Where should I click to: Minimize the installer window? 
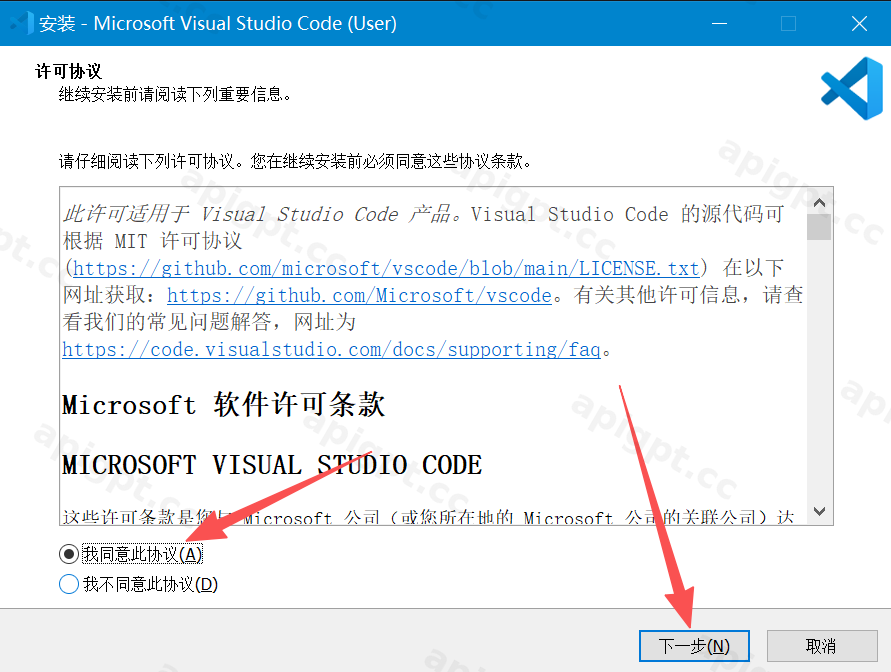pos(719,23)
